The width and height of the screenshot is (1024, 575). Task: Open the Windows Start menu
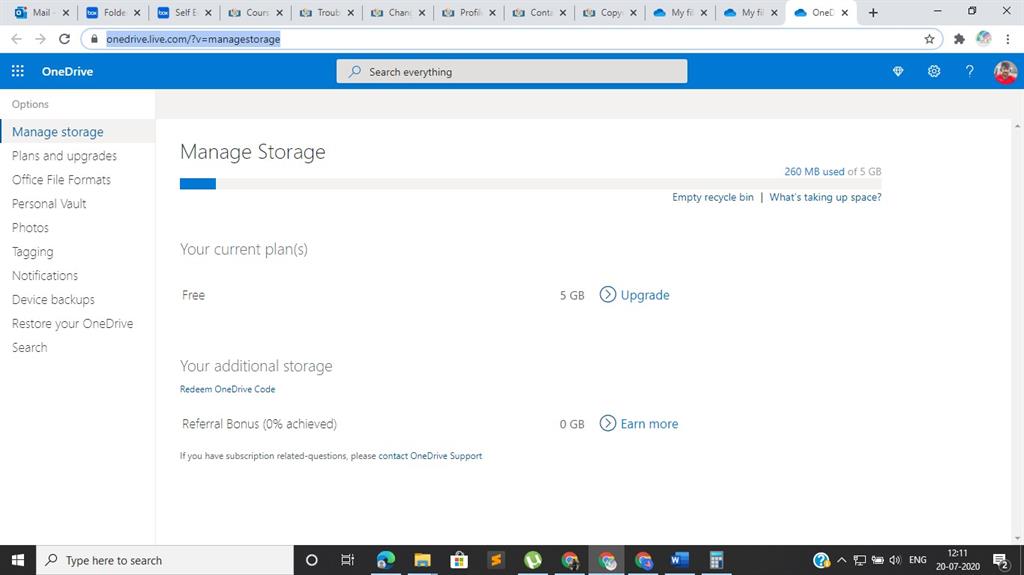(18, 560)
